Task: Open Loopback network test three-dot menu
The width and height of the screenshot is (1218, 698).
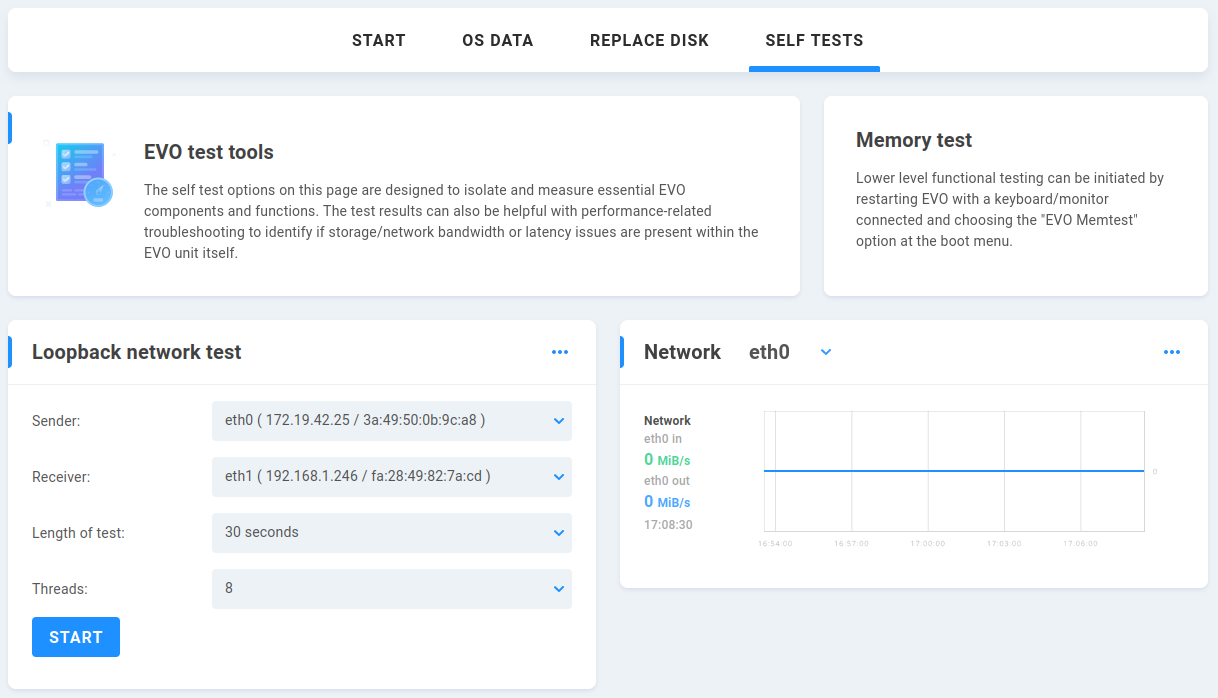Action: [x=560, y=352]
